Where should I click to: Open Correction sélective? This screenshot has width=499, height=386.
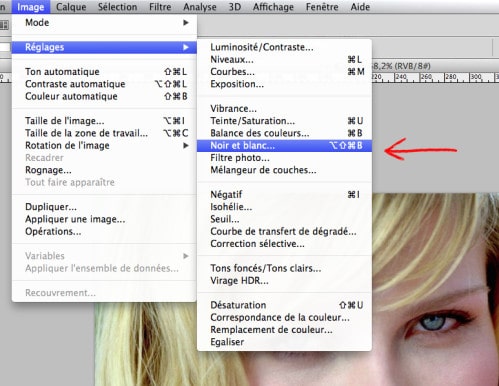tap(284, 244)
